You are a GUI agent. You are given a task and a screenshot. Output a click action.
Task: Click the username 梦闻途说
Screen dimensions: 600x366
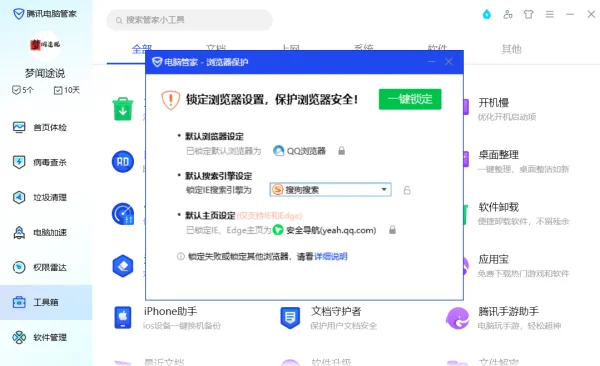pyautogui.click(x=45, y=73)
